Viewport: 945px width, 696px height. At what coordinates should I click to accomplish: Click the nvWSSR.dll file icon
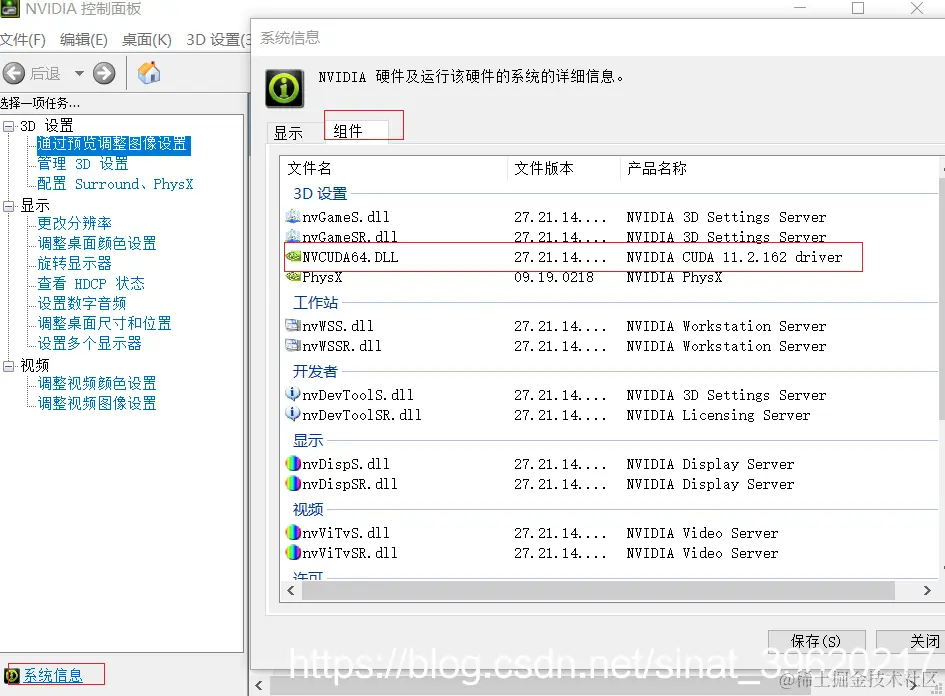coord(293,345)
